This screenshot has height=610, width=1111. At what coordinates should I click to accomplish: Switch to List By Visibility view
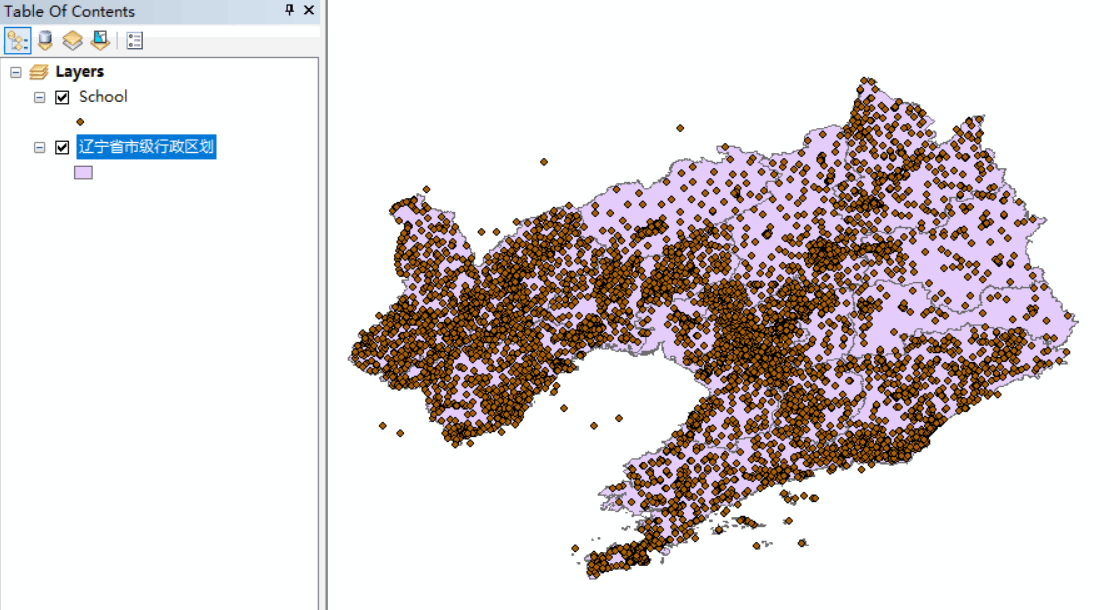coord(72,40)
